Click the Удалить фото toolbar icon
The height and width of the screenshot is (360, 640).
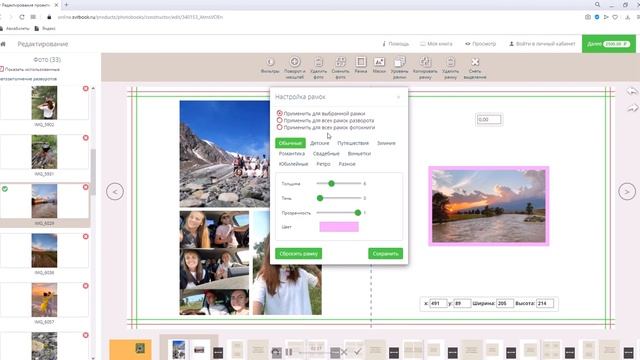point(318,67)
